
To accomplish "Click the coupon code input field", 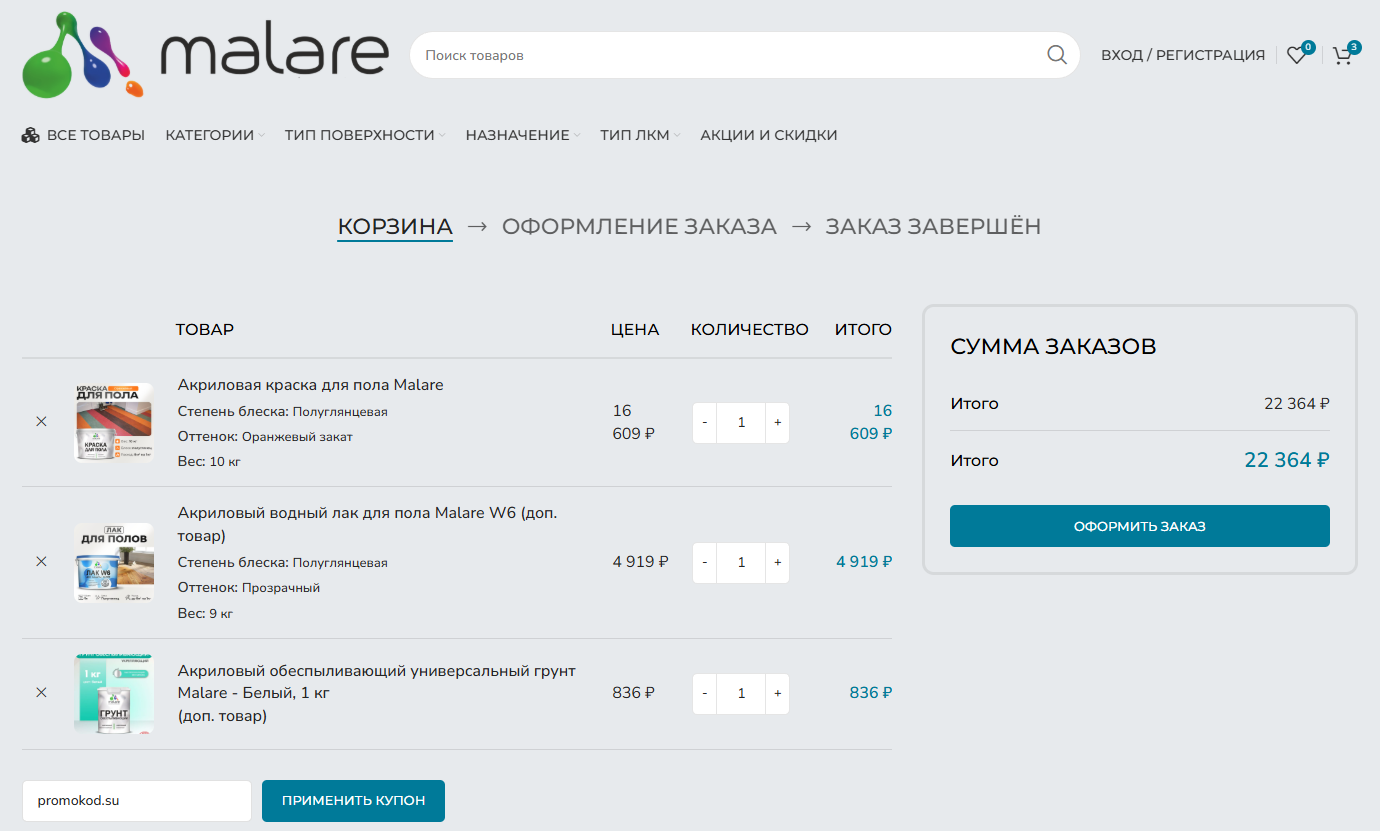I will click(136, 801).
